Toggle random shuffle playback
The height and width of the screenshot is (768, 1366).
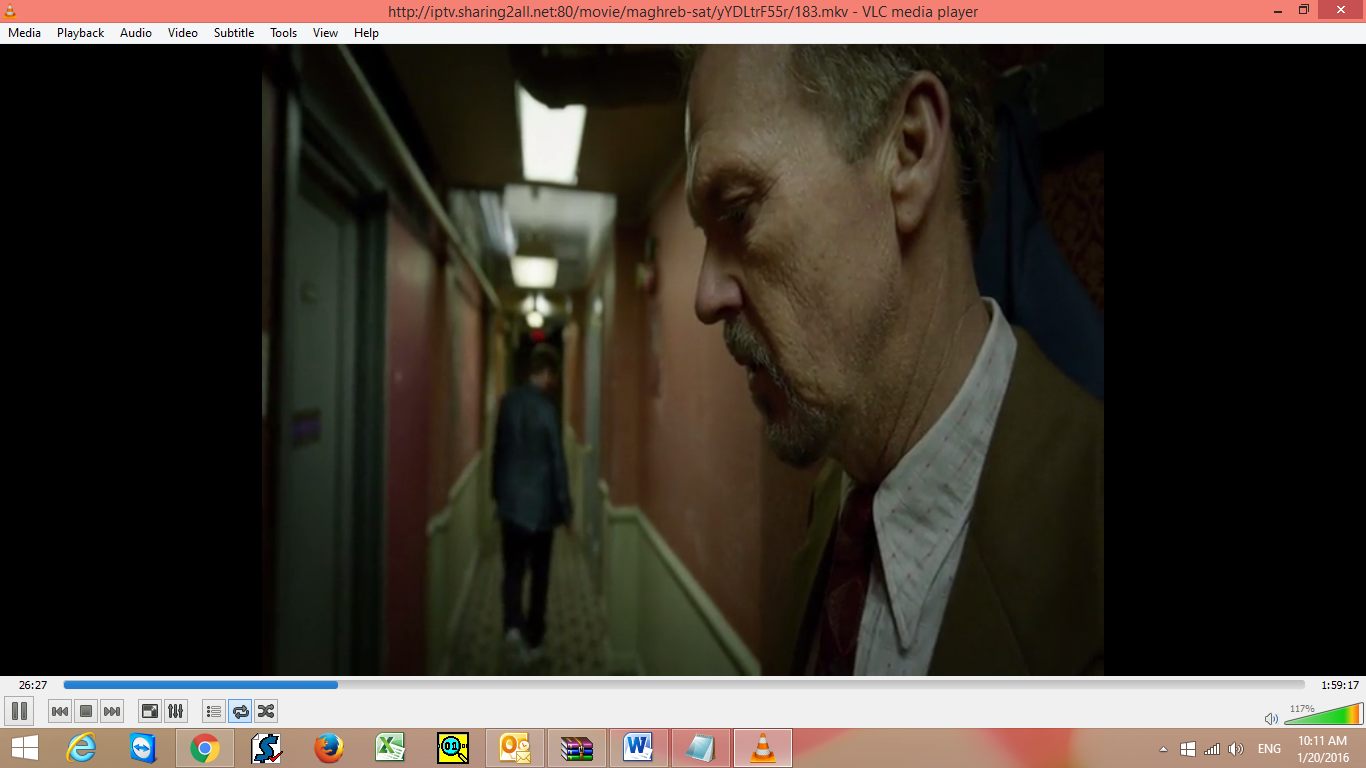pos(266,711)
